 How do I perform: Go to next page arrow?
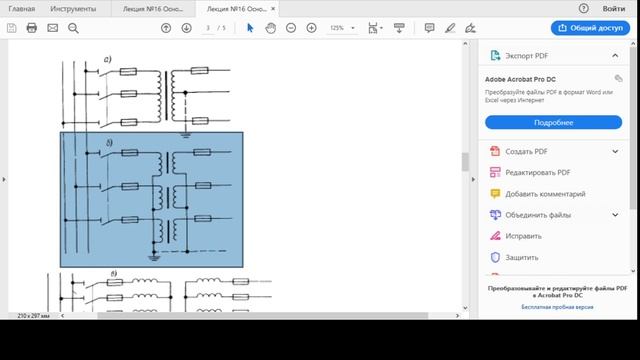pos(187,28)
